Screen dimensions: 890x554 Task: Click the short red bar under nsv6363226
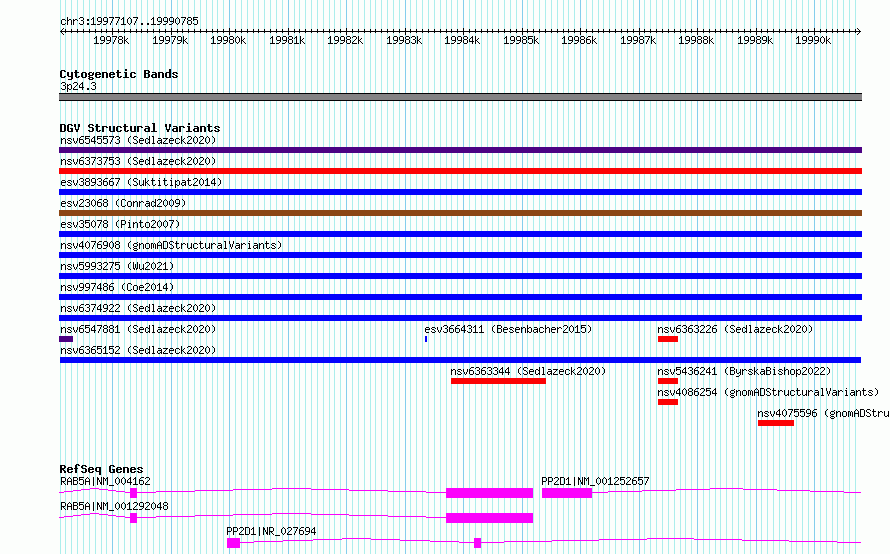click(668, 339)
